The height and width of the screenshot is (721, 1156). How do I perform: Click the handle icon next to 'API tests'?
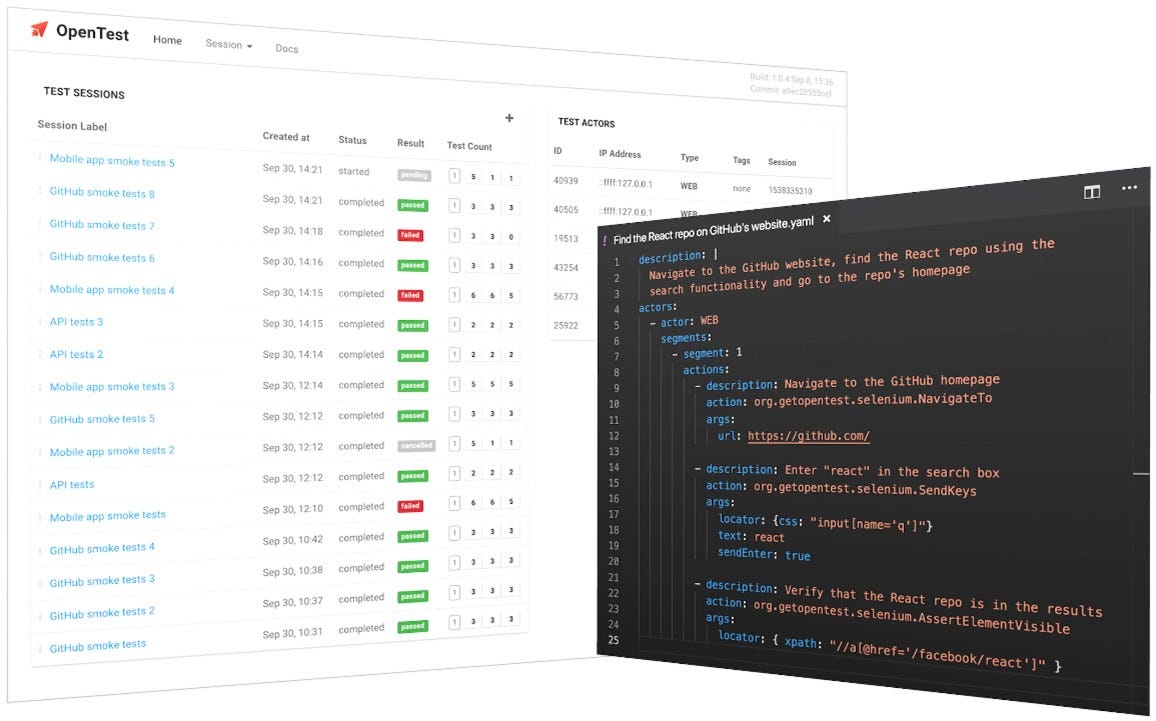click(40, 484)
